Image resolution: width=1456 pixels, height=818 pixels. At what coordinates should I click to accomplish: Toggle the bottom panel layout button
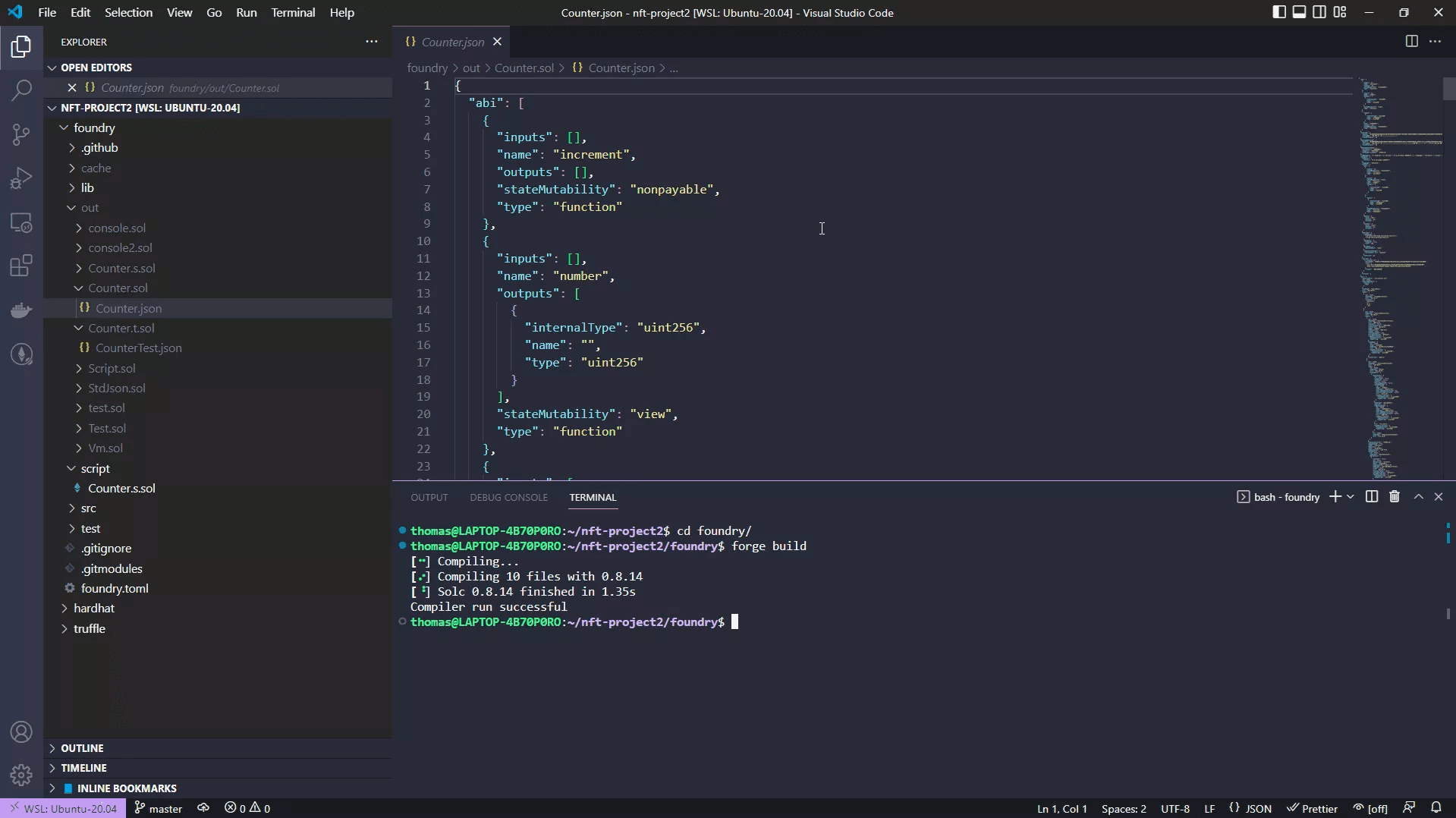[1300, 12]
